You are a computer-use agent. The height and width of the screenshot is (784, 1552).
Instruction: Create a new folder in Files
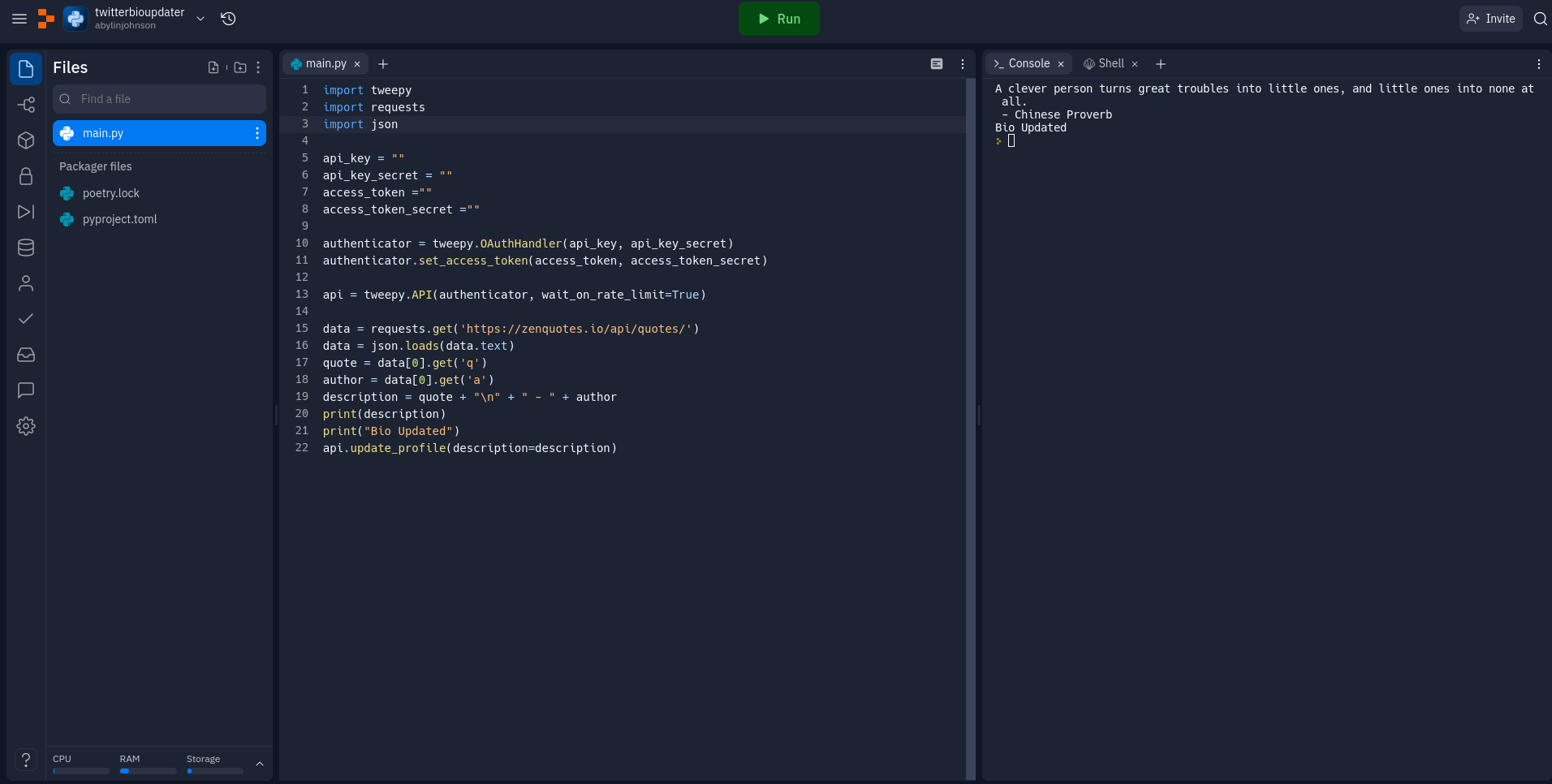(240, 67)
